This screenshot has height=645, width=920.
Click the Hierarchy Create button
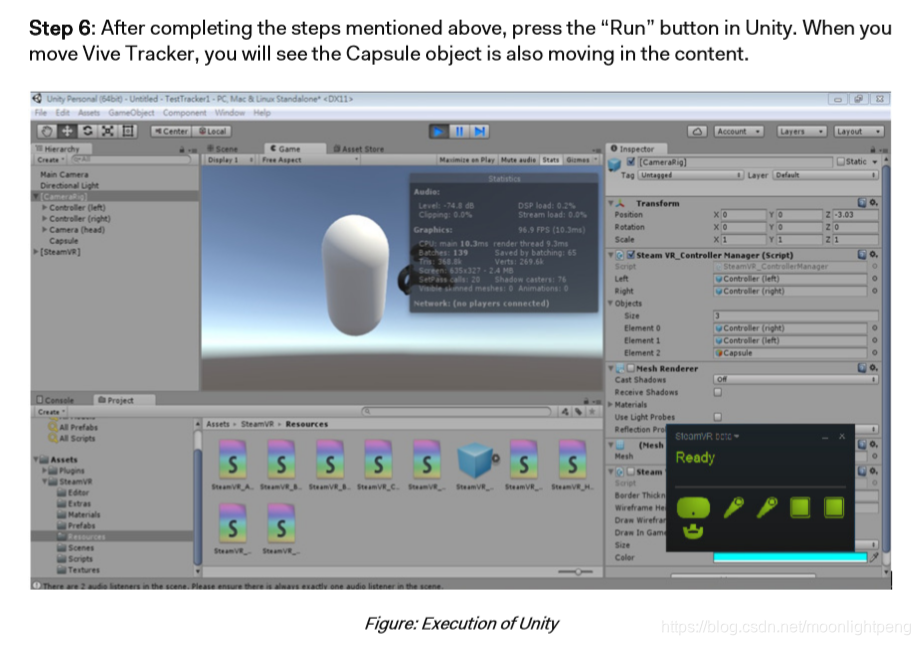(x=50, y=160)
